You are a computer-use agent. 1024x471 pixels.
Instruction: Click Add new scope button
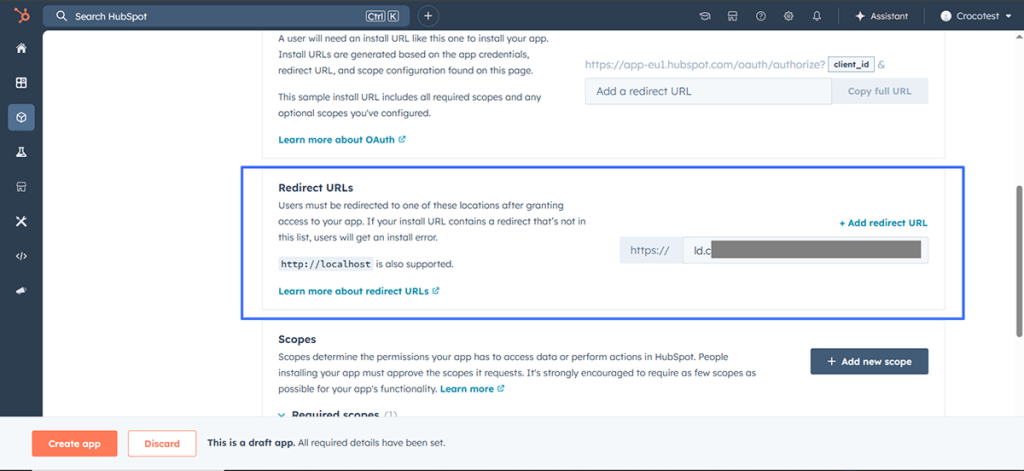coord(869,361)
